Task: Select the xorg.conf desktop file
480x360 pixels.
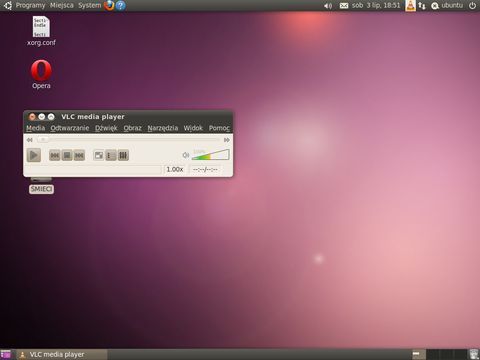Action: click(41, 31)
